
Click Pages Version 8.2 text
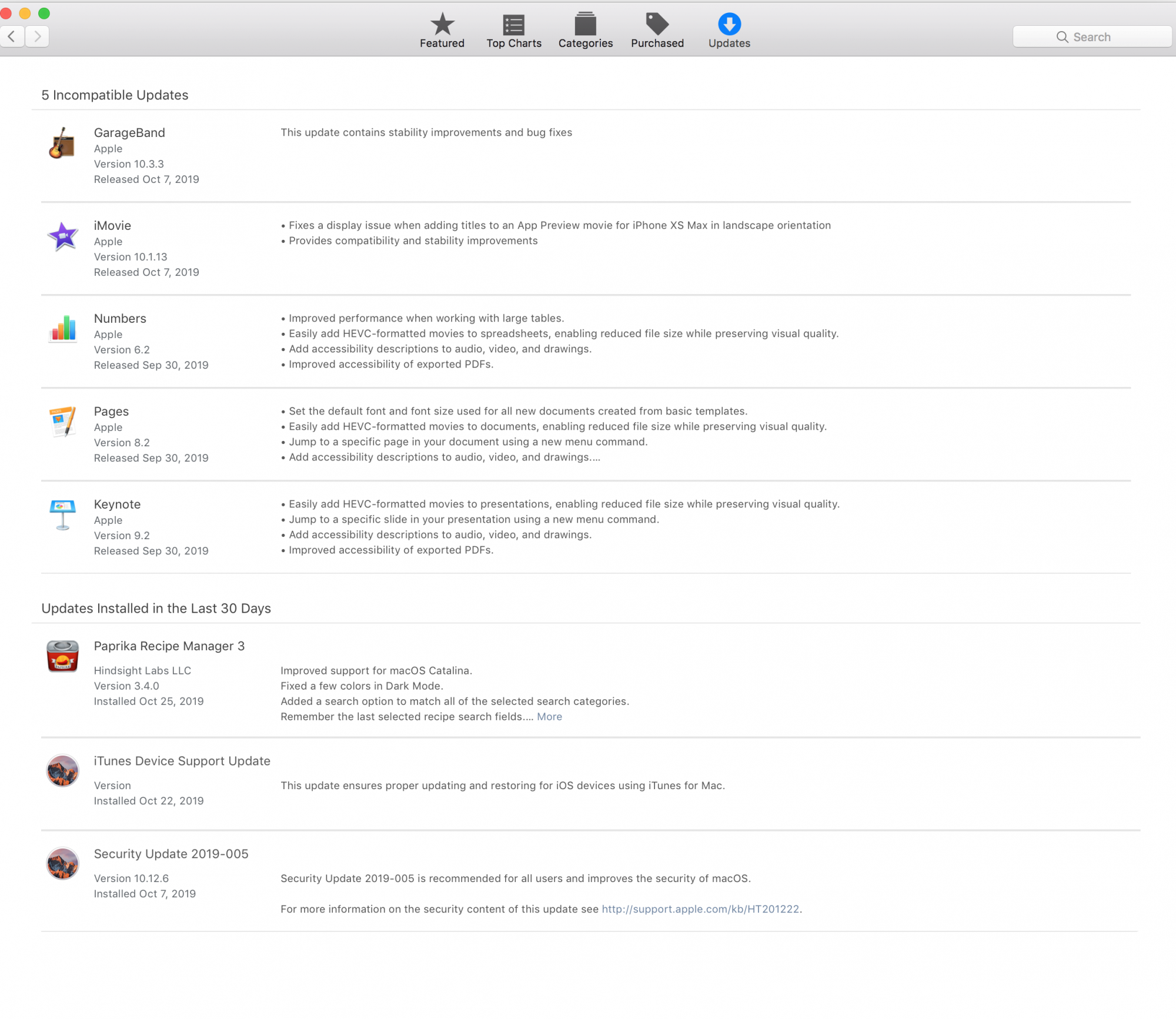122,443
